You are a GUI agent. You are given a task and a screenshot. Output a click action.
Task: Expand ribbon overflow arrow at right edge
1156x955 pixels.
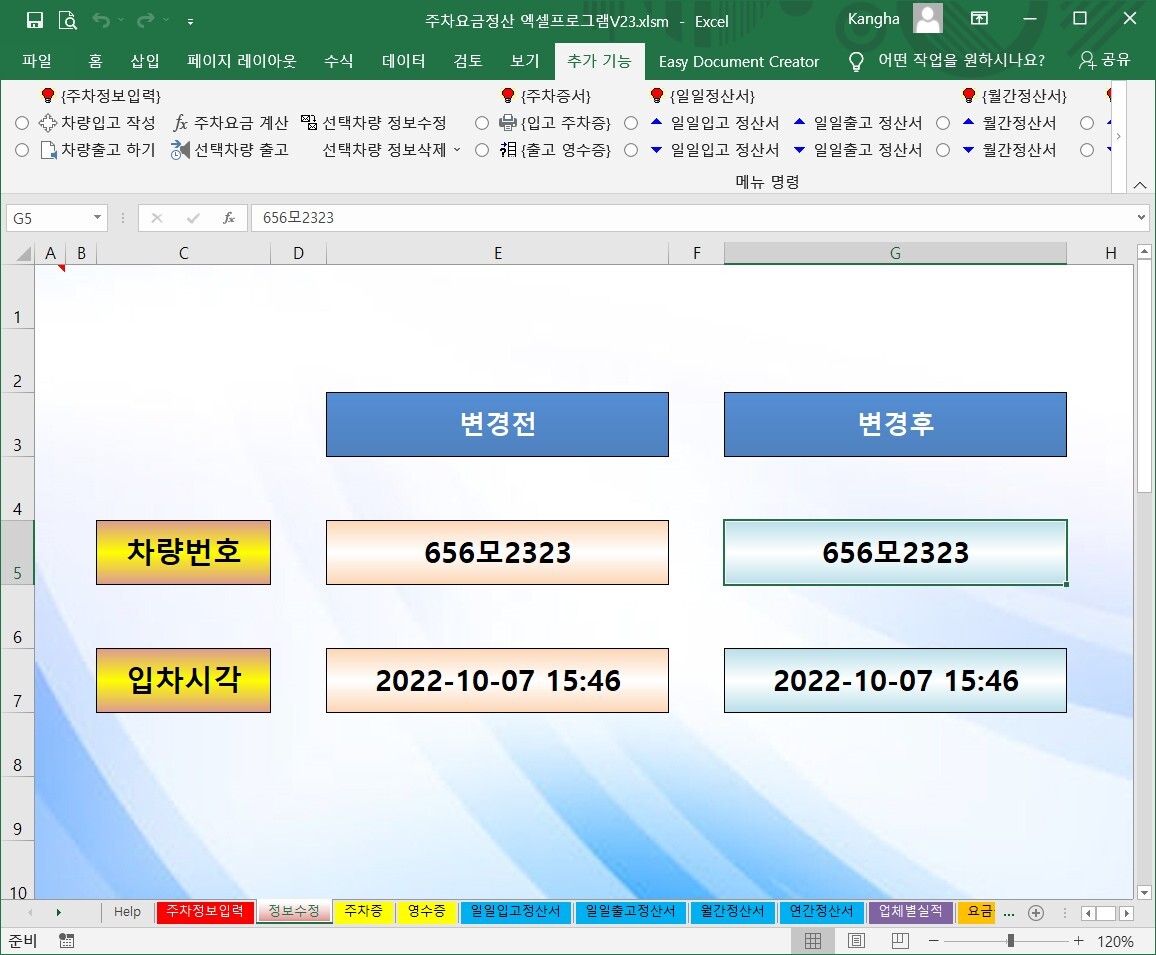coord(1118,136)
